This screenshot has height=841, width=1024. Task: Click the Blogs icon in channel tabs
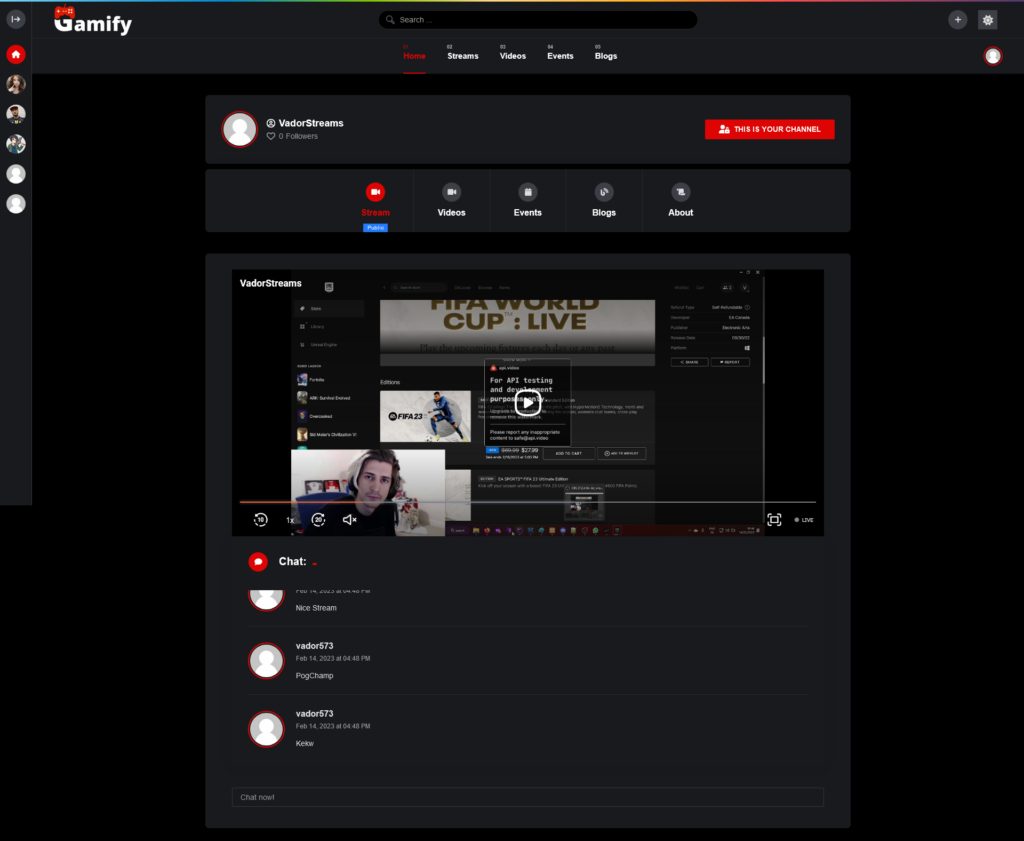604,192
